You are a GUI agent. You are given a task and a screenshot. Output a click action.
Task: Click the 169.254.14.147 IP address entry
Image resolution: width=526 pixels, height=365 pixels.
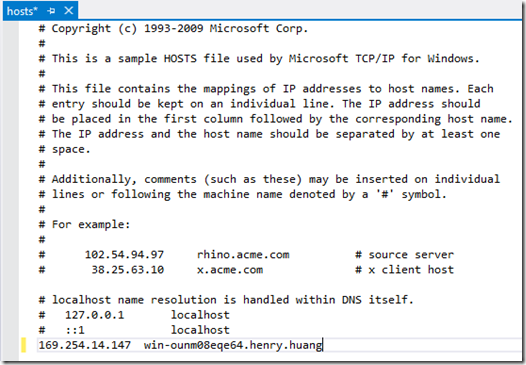[85, 345]
